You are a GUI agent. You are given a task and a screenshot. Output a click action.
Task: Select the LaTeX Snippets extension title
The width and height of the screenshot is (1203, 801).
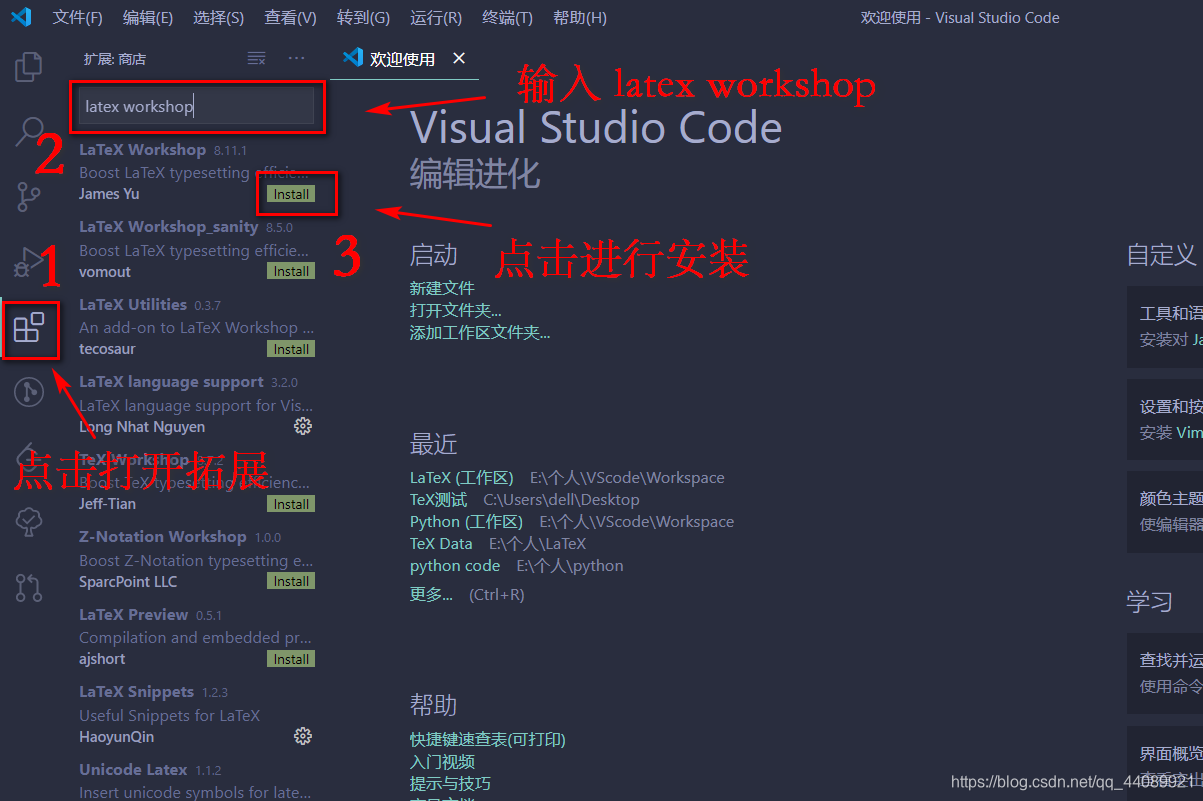coord(137,692)
